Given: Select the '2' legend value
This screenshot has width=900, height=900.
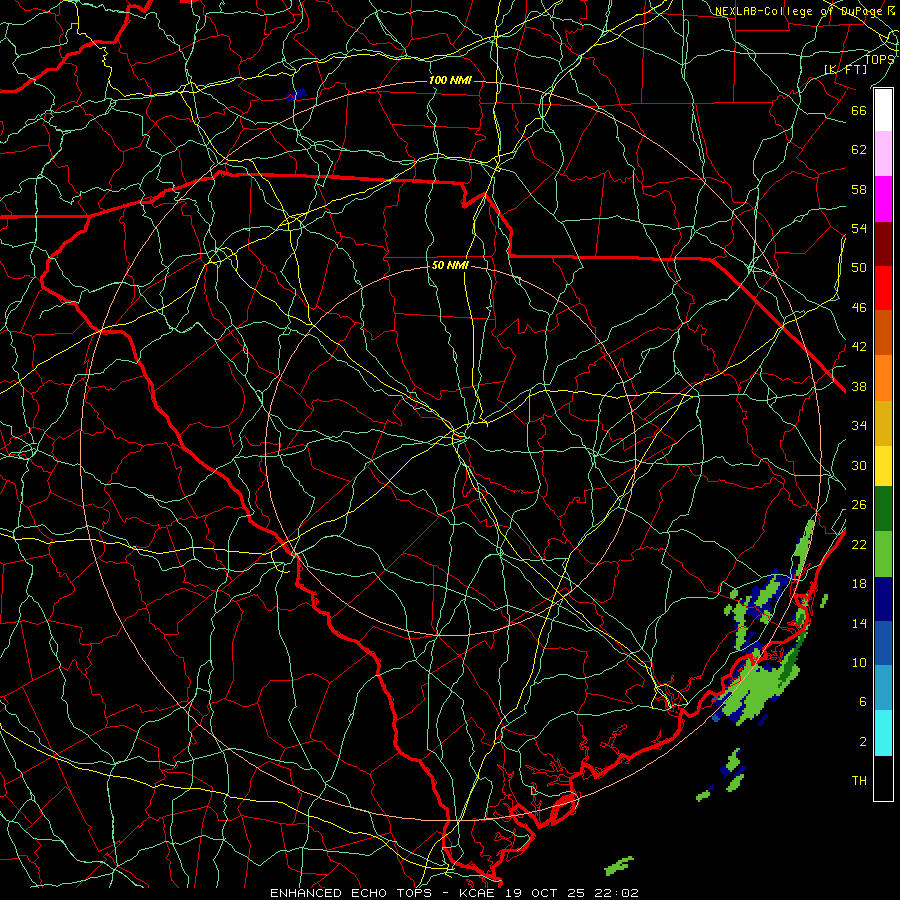Looking at the screenshot, I should (863, 742).
